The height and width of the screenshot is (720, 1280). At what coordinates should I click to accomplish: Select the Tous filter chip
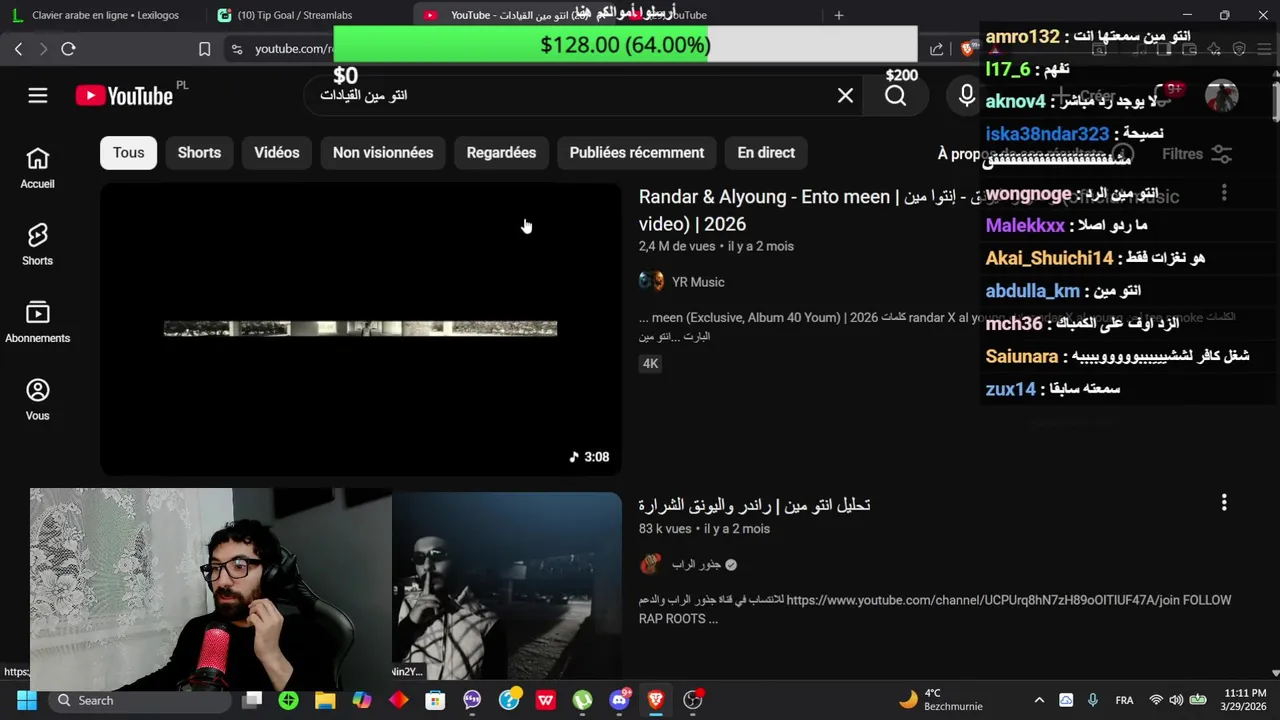[x=128, y=152]
